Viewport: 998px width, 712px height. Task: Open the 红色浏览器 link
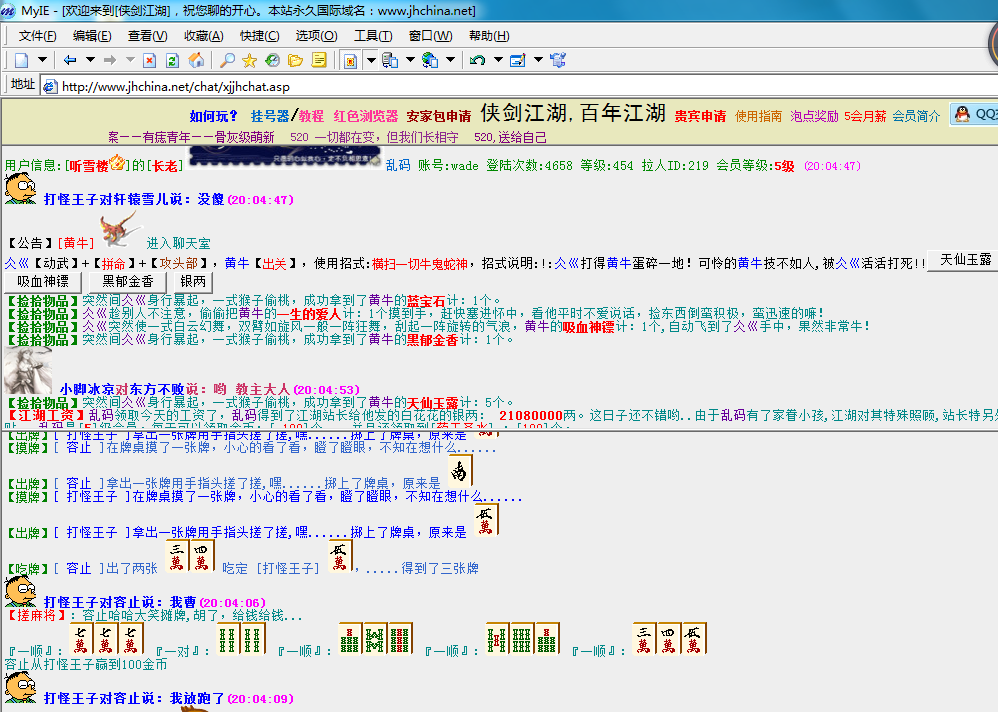pos(365,116)
